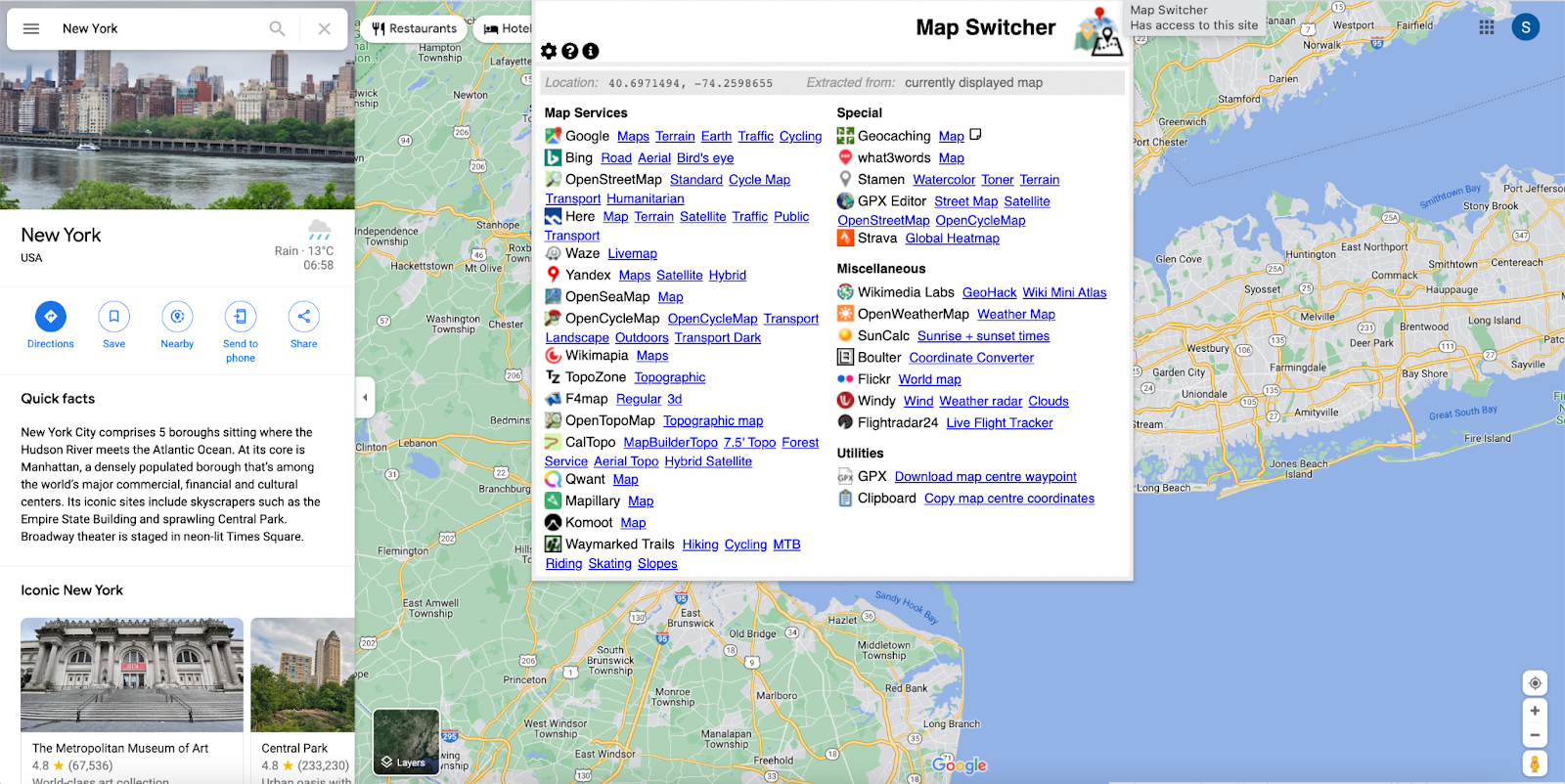Screen dimensions: 1565x784
Task: Open Yandex Hybrid map
Action: [x=728, y=276]
